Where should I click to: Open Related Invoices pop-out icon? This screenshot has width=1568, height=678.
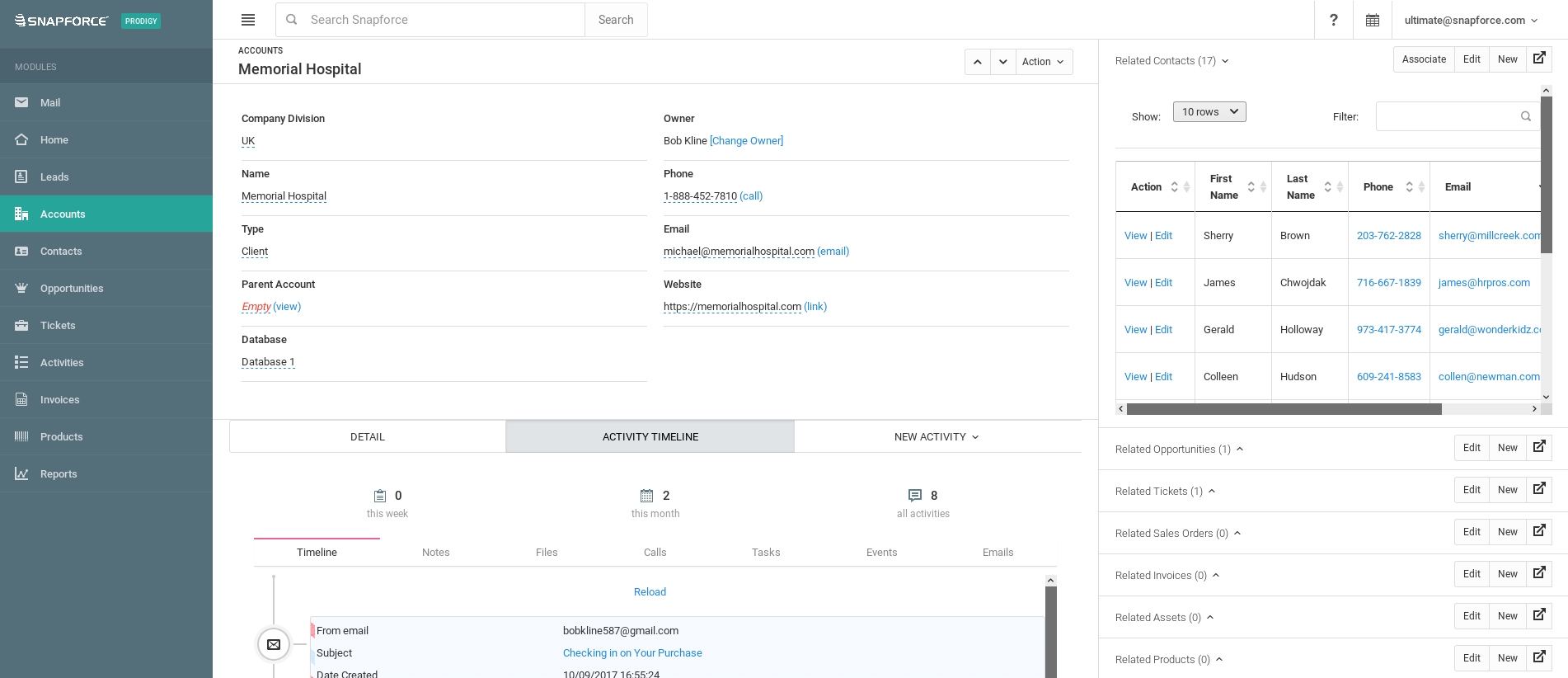[x=1539, y=573]
